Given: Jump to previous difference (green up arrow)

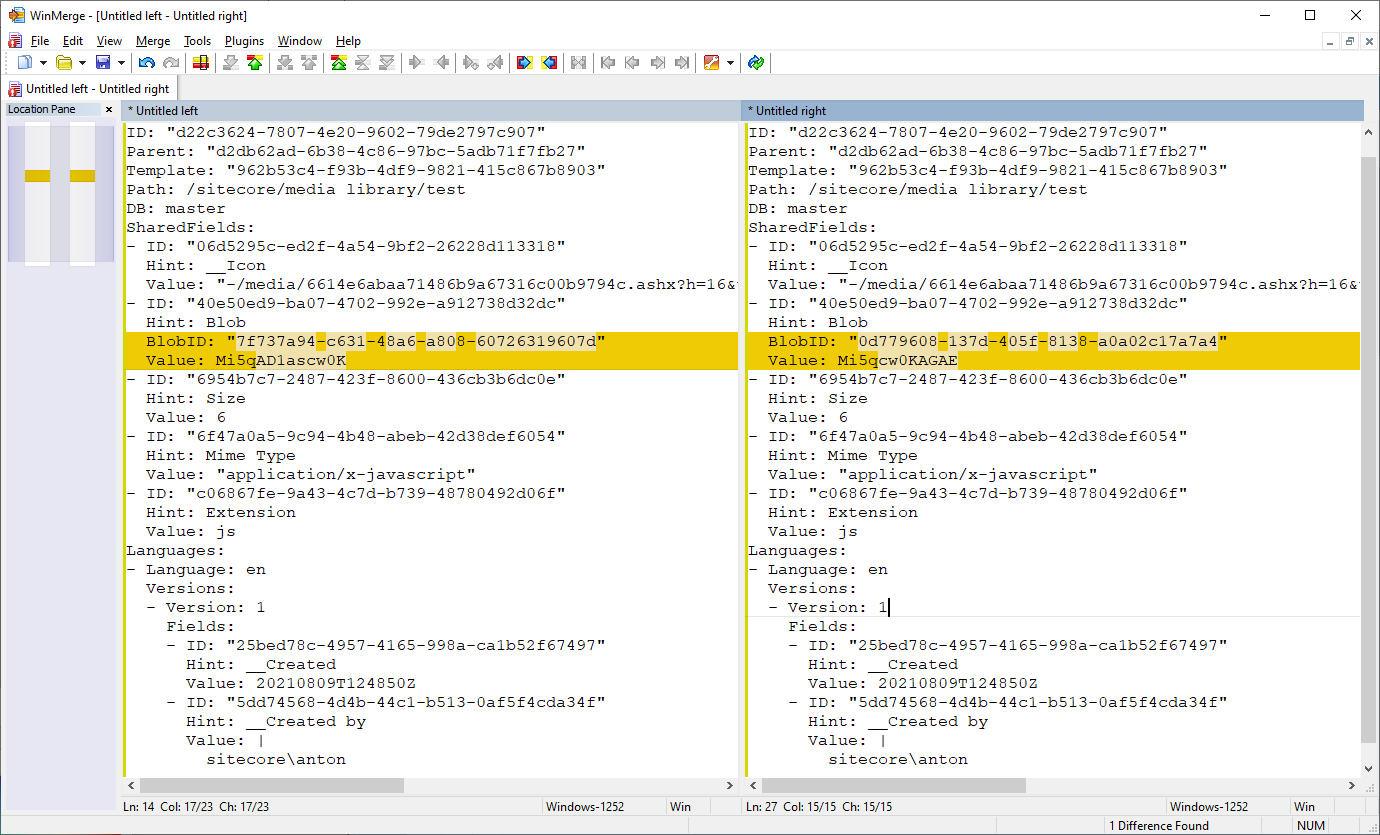Looking at the screenshot, I should [255, 63].
